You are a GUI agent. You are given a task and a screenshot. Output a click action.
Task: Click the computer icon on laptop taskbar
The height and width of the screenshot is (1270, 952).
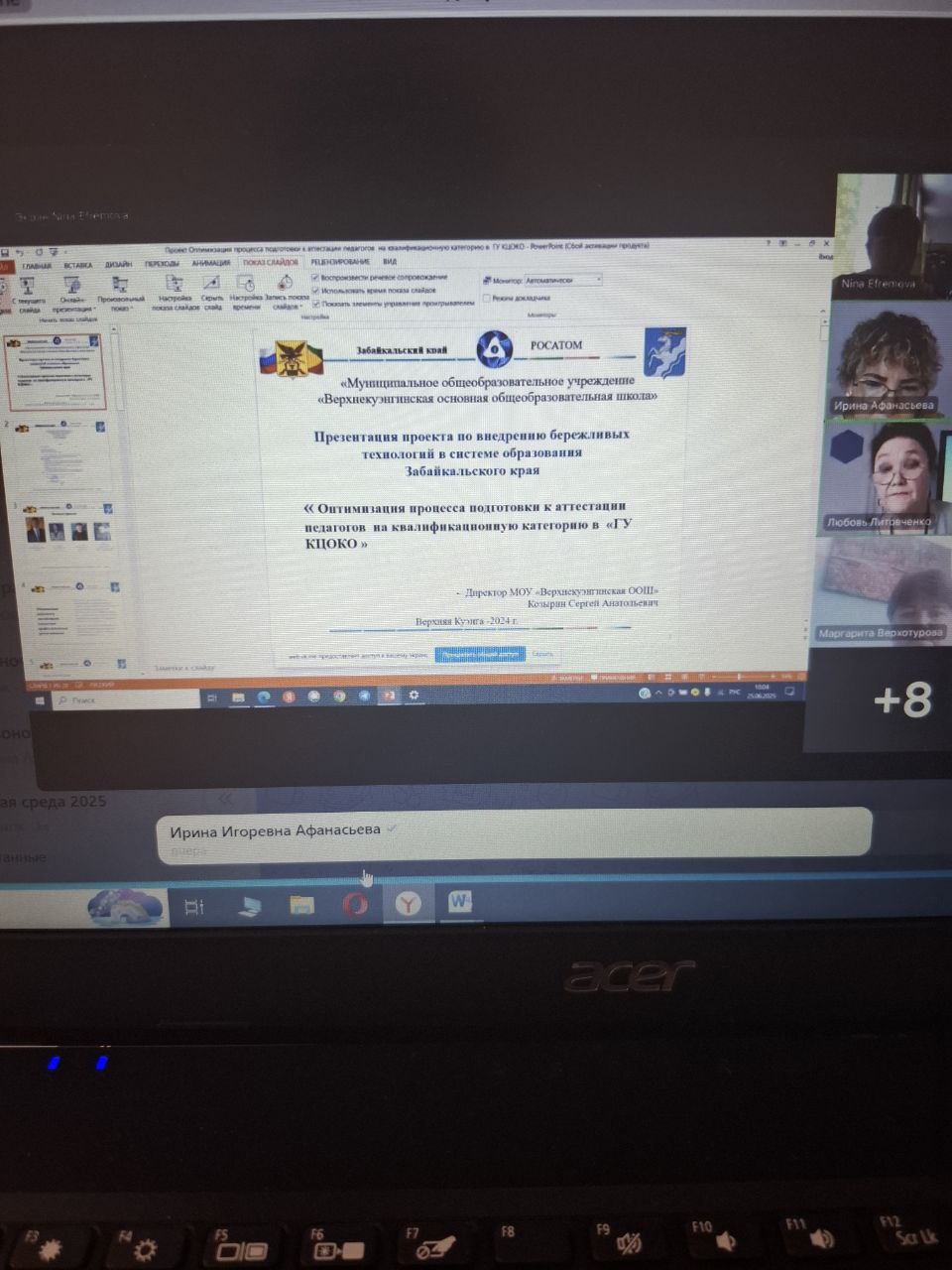248,906
